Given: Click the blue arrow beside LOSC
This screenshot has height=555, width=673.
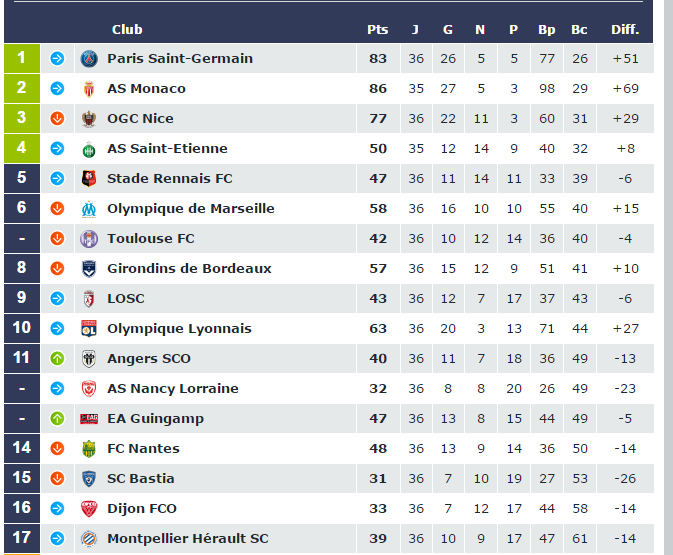Looking at the screenshot, I should click(x=57, y=299).
